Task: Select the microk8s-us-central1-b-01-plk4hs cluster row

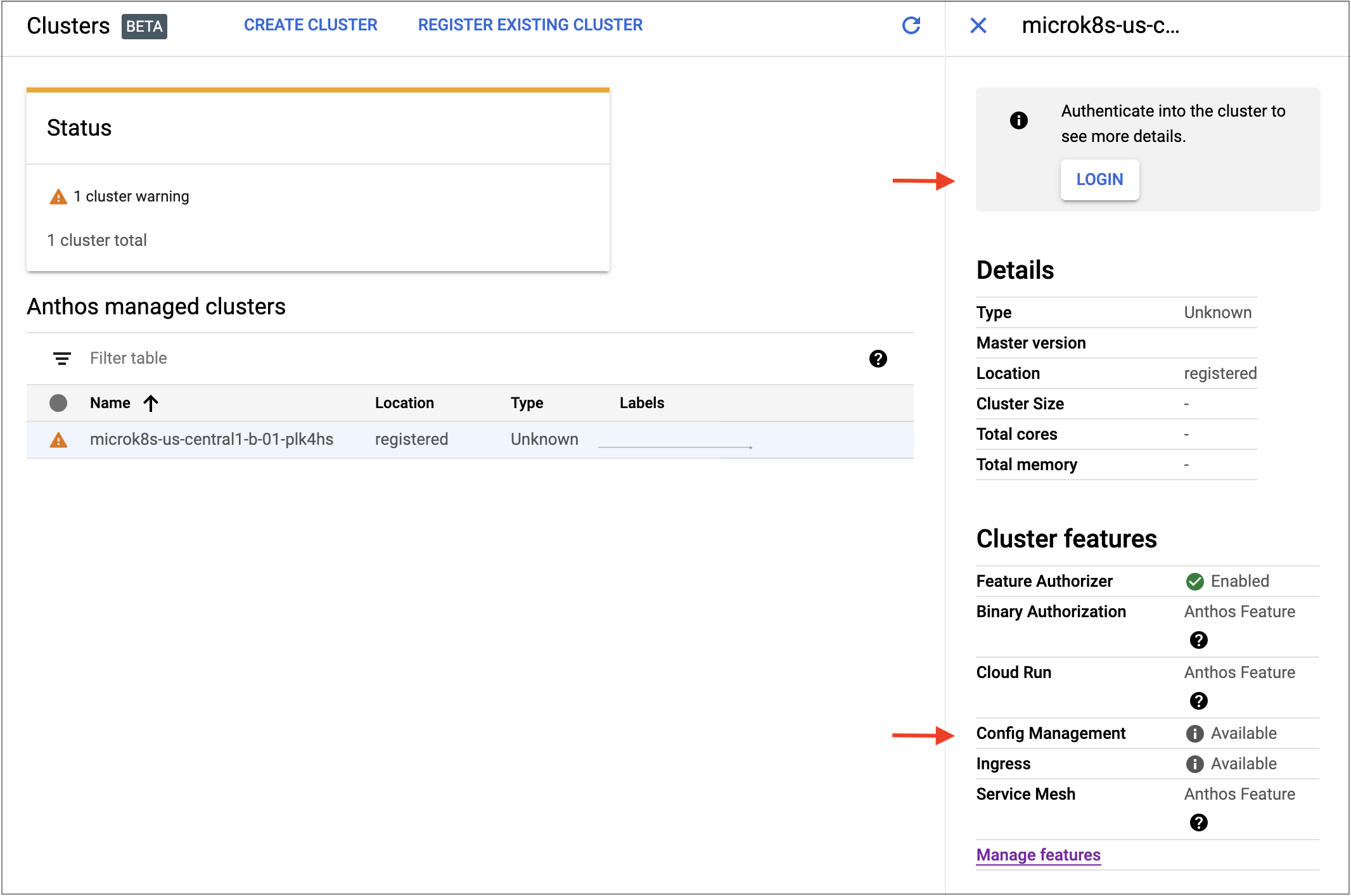Action: tap(212, 440)
